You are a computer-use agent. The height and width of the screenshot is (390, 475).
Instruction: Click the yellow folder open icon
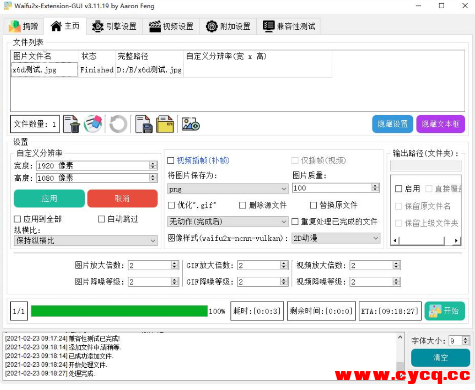tap(165, 124)
